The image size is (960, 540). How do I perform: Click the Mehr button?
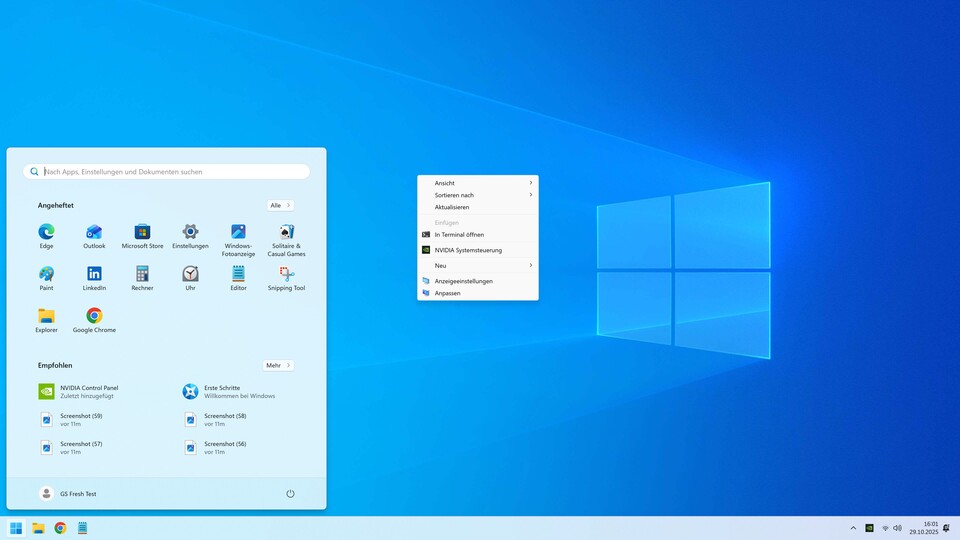278,366
